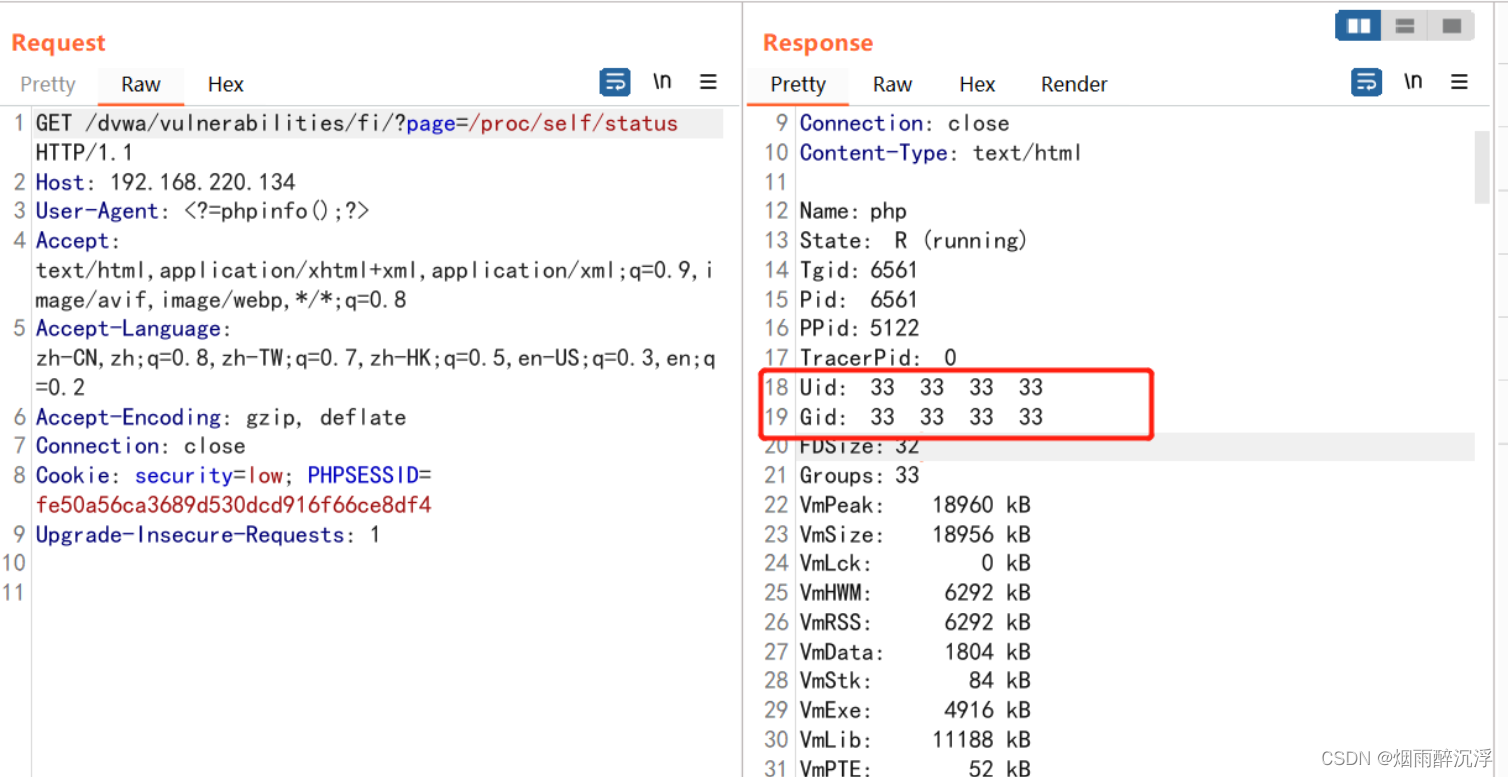Switch Request view to Hex tab
Image resolution: width=1508 pixels, height=777 pixels.
226,85
